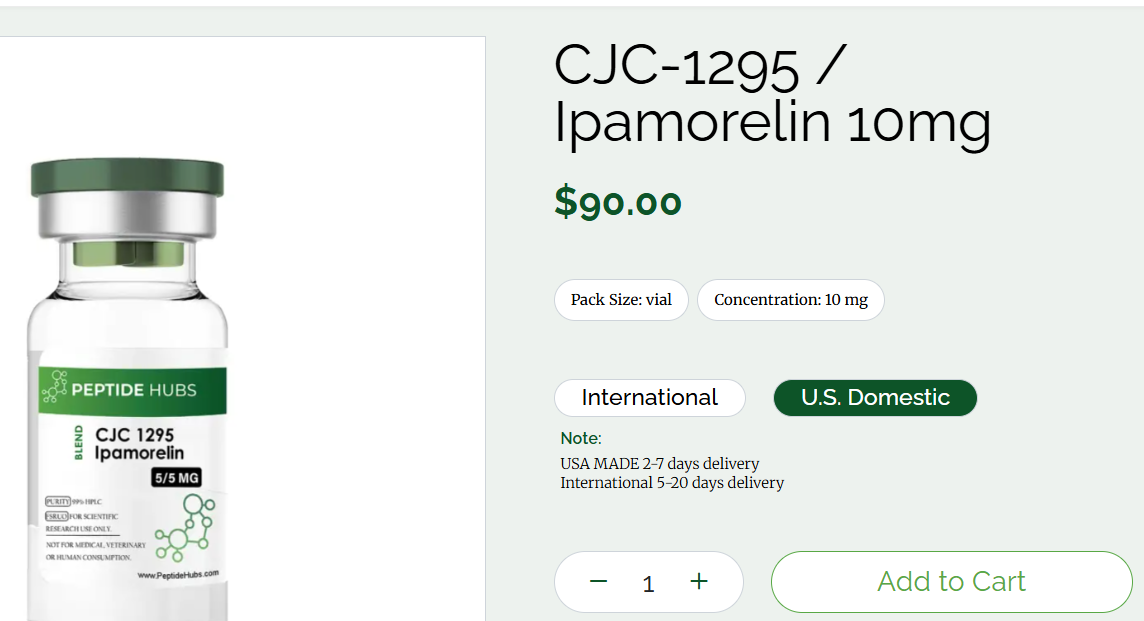
Task: Choose the Pack Size: vial option
Action: [x=621, y=300]
